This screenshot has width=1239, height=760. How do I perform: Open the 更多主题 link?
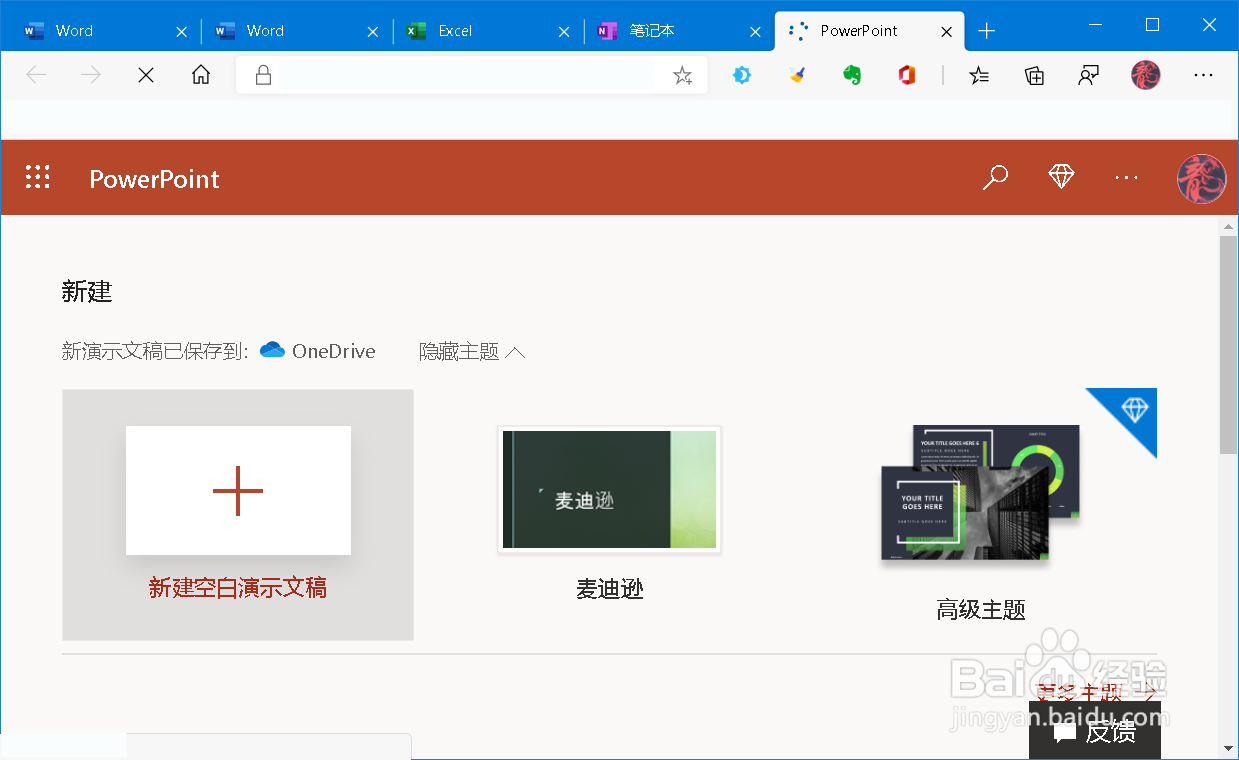(x=1097, y=694)
